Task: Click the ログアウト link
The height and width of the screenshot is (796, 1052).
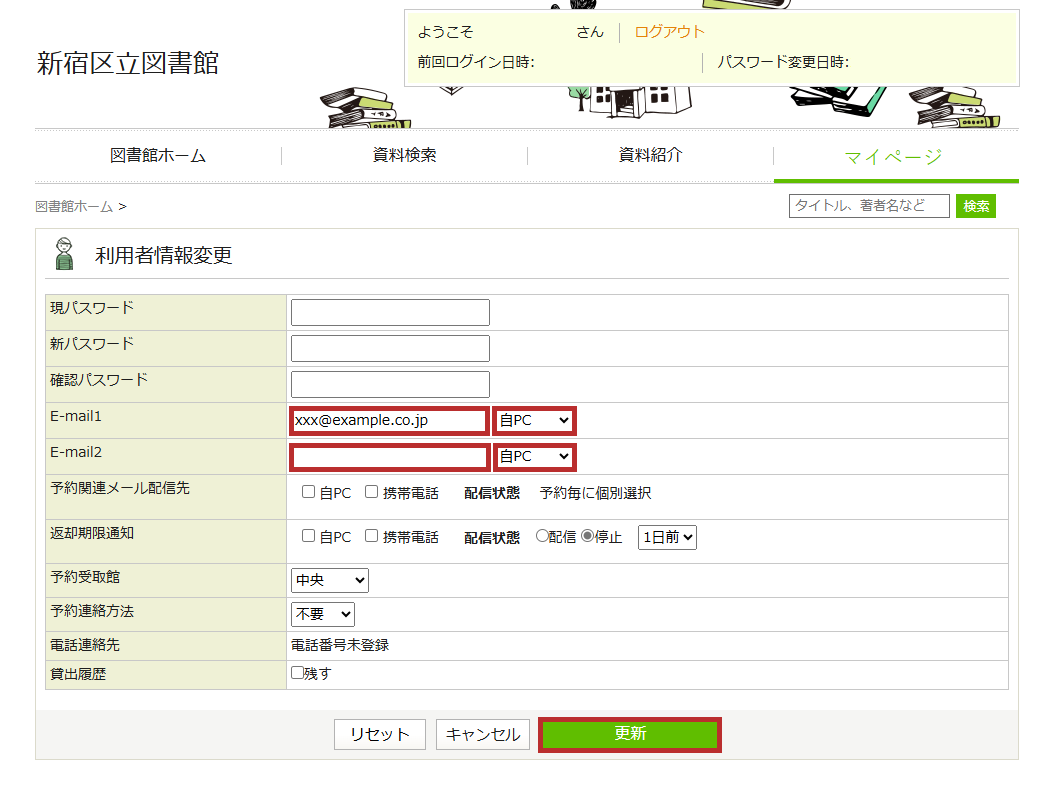Action: tap(669, 32)
